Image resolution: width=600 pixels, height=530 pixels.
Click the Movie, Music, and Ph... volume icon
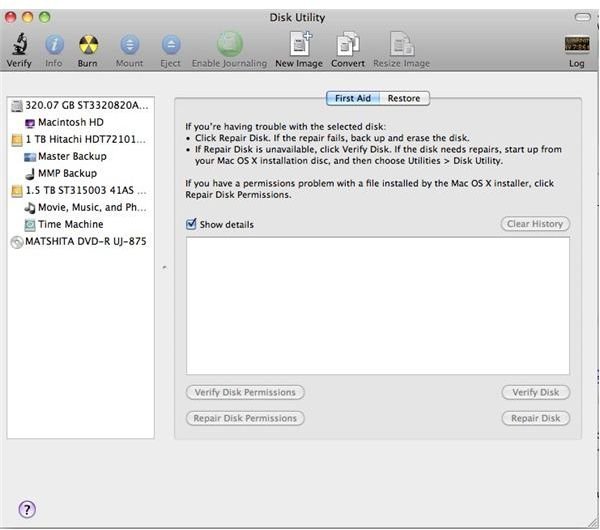30,208
